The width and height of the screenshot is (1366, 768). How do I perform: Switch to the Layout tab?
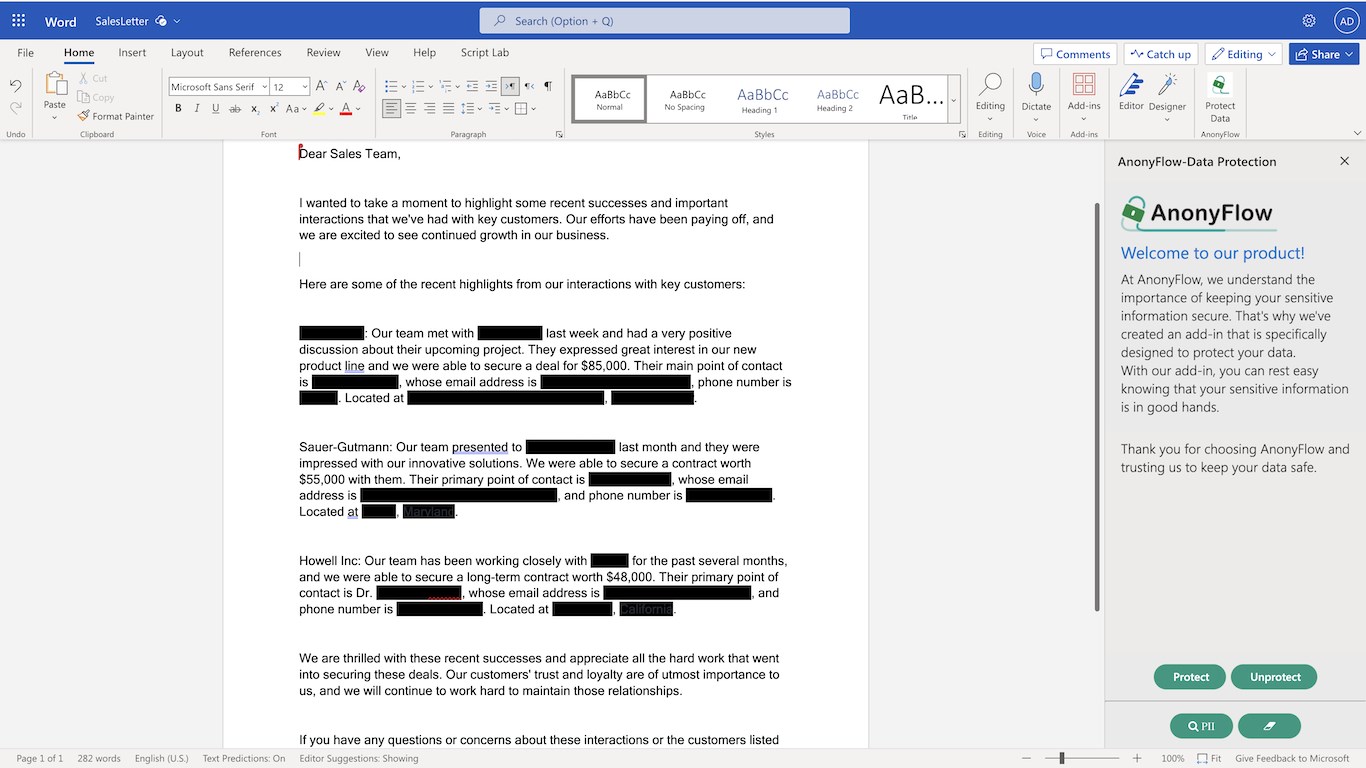[187, 53]
